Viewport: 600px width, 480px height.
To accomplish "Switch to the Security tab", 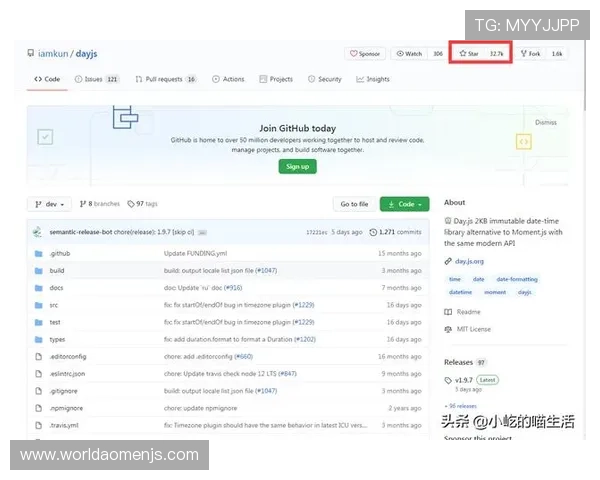I will point(324,79).
